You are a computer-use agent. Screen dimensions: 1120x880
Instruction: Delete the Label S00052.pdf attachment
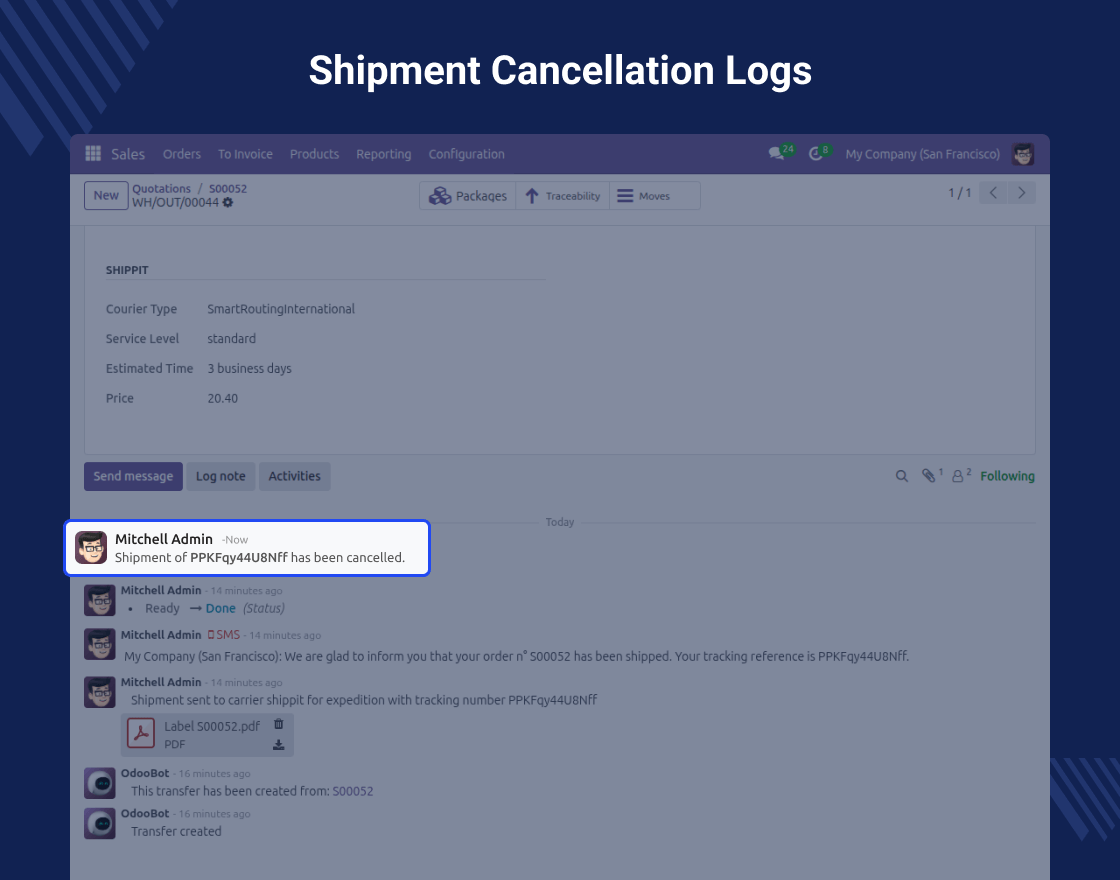coord(279,725)
